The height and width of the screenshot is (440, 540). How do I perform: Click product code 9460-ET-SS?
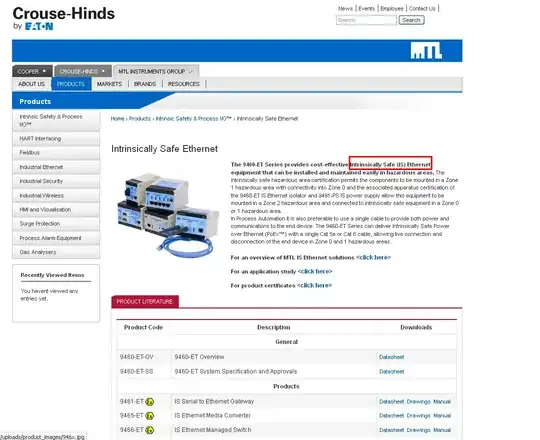136,371
